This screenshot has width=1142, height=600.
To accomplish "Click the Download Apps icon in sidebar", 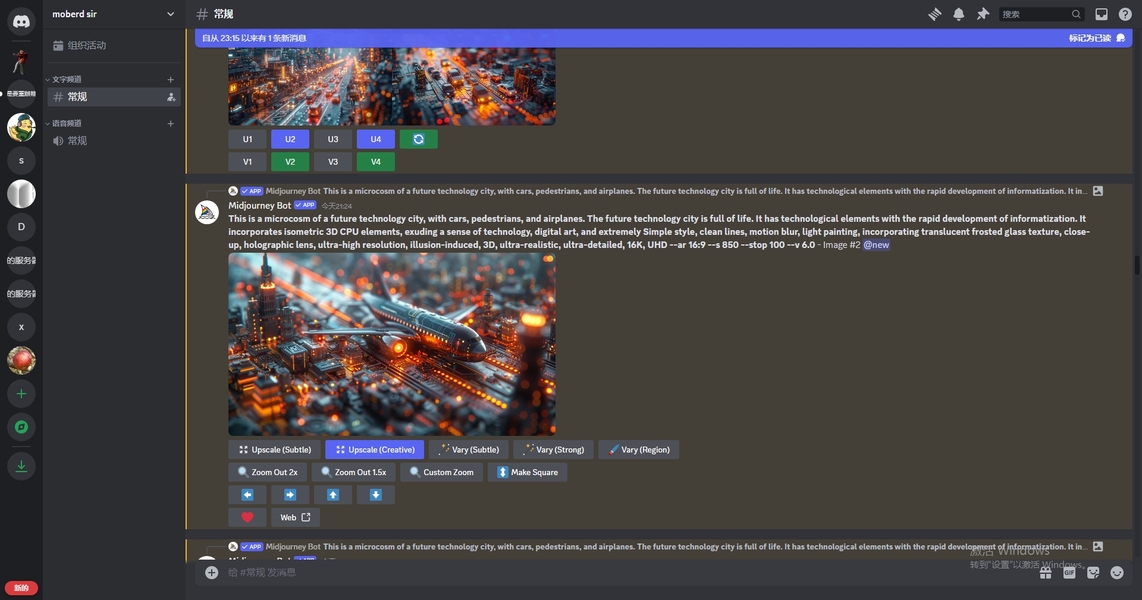I will pyautogui.click(x=21, y=466).
